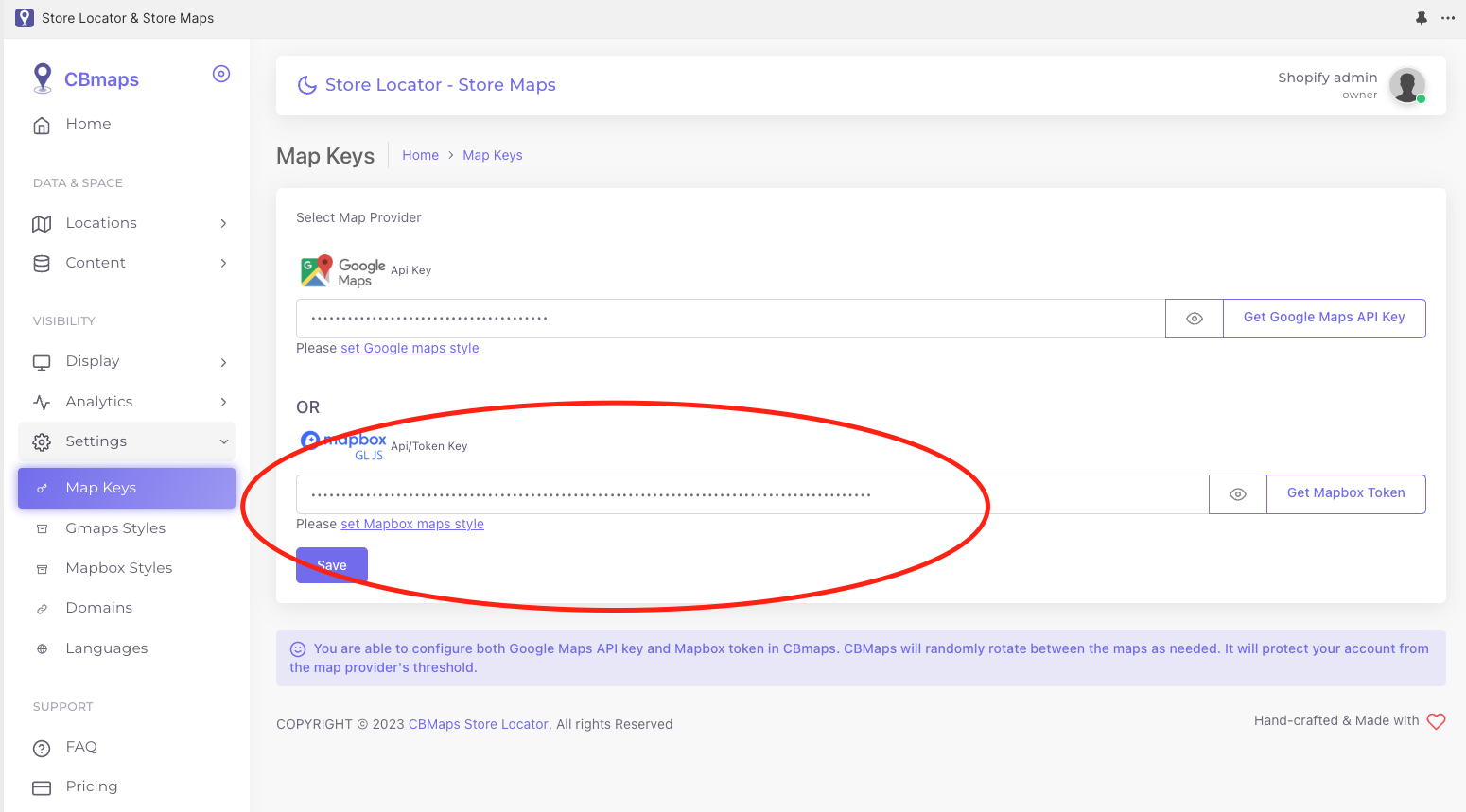
Task: Click Map Keys breadcrumb link
Action: tap(493, 155)
